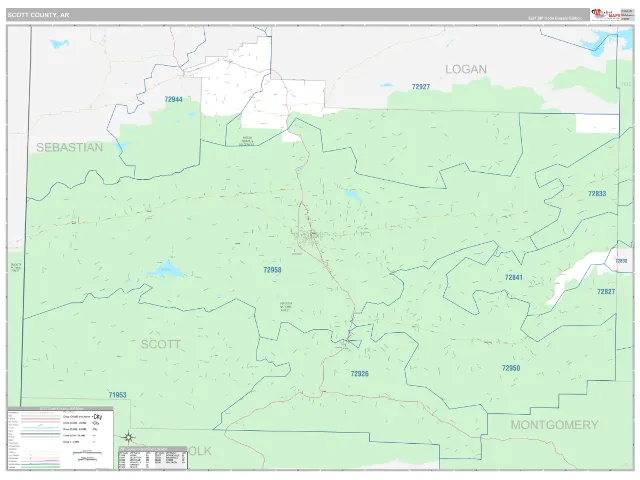Open the map legend box
640x480 pixels.
click(x=60, y=438)
